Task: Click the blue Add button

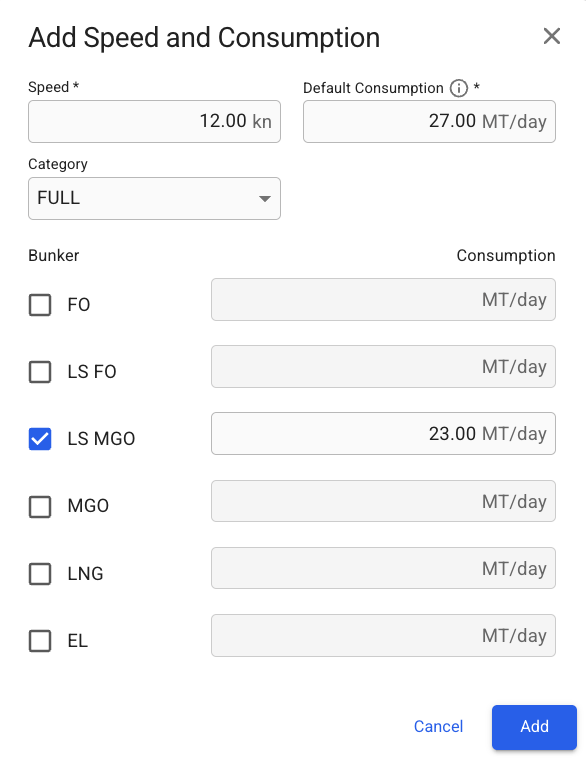Action: [x=534, y=727]
